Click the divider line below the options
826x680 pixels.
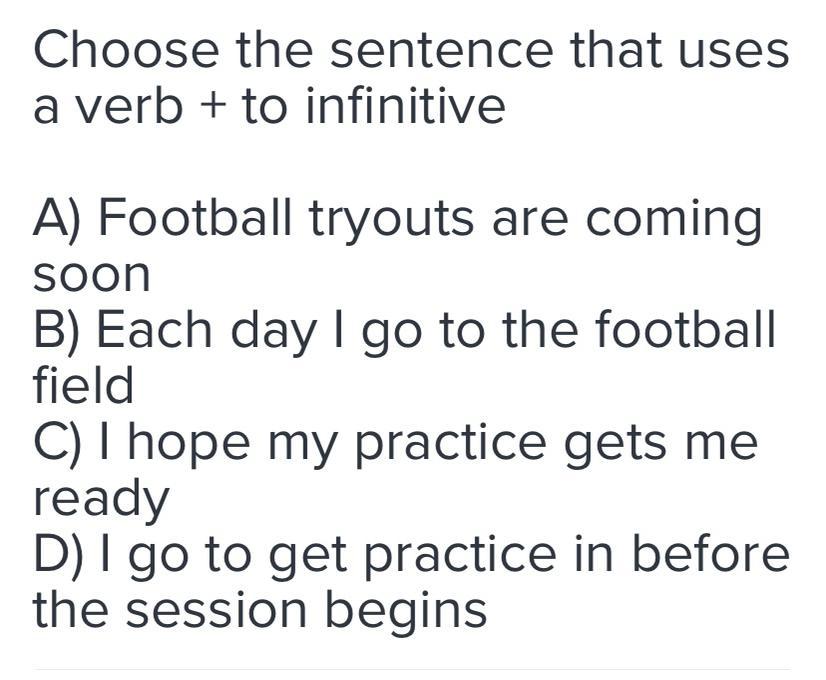[x=412, y=669]
